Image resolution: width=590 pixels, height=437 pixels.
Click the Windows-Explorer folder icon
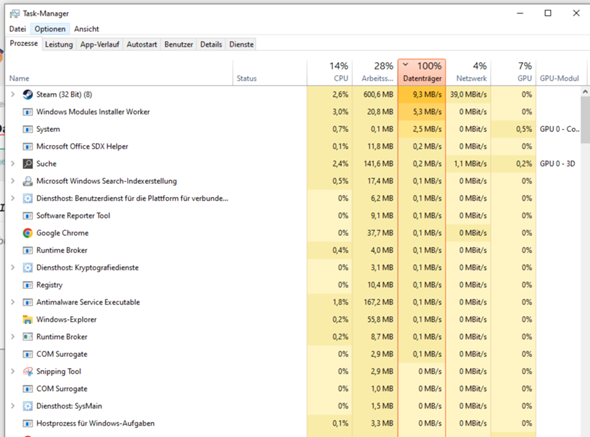[x=27, y=320]
